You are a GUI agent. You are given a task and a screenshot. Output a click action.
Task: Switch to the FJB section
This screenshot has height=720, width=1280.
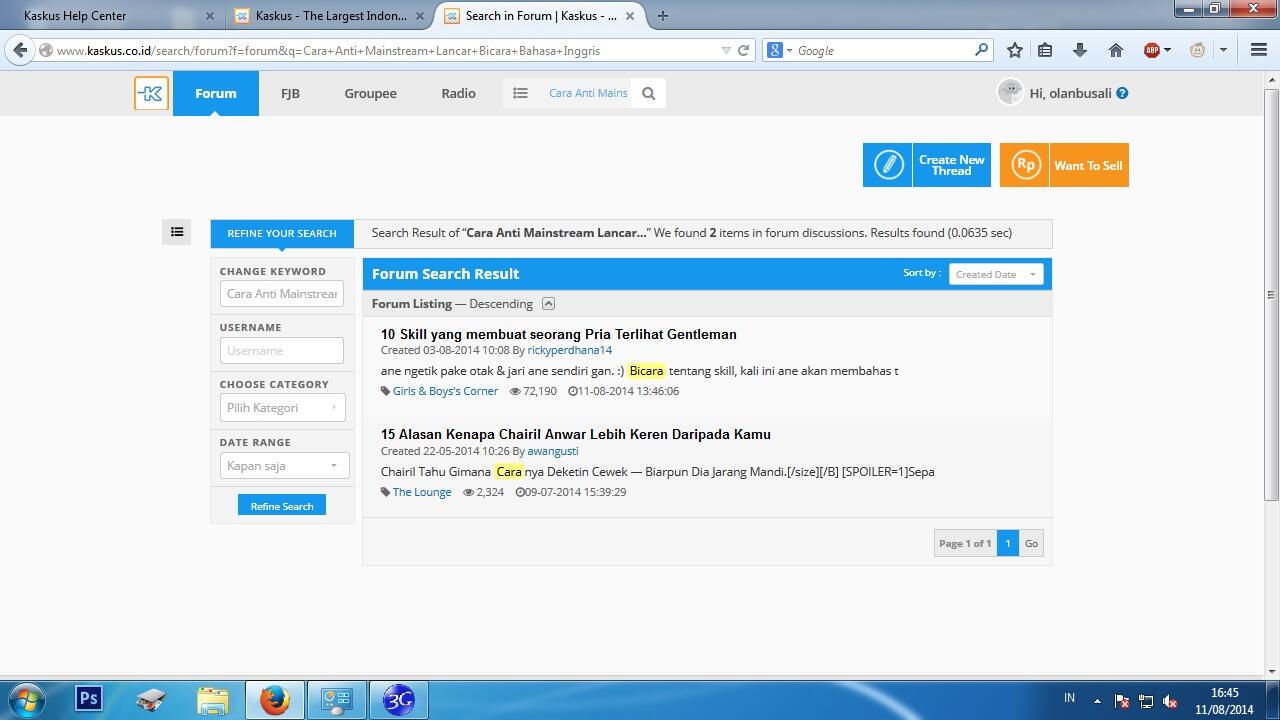[290, 93]
